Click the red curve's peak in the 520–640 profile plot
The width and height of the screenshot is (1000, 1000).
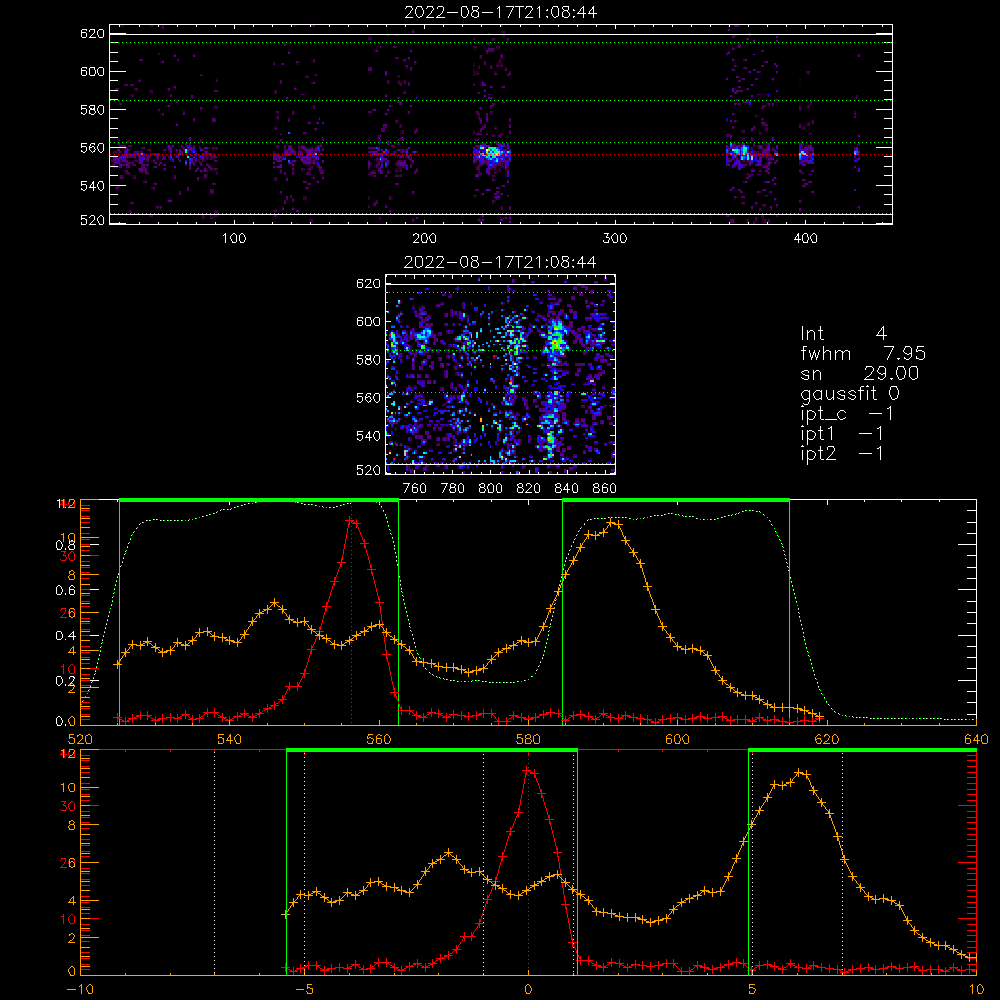click(x=351, y=521)
